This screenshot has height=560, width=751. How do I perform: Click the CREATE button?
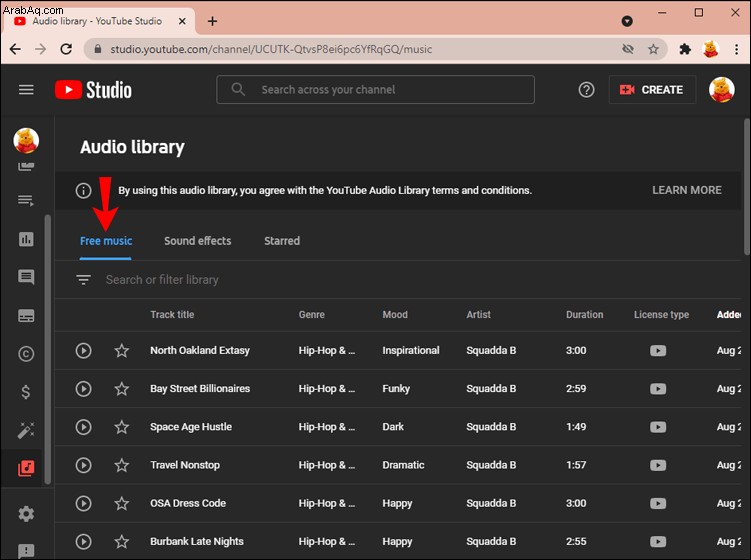(652, 90)
